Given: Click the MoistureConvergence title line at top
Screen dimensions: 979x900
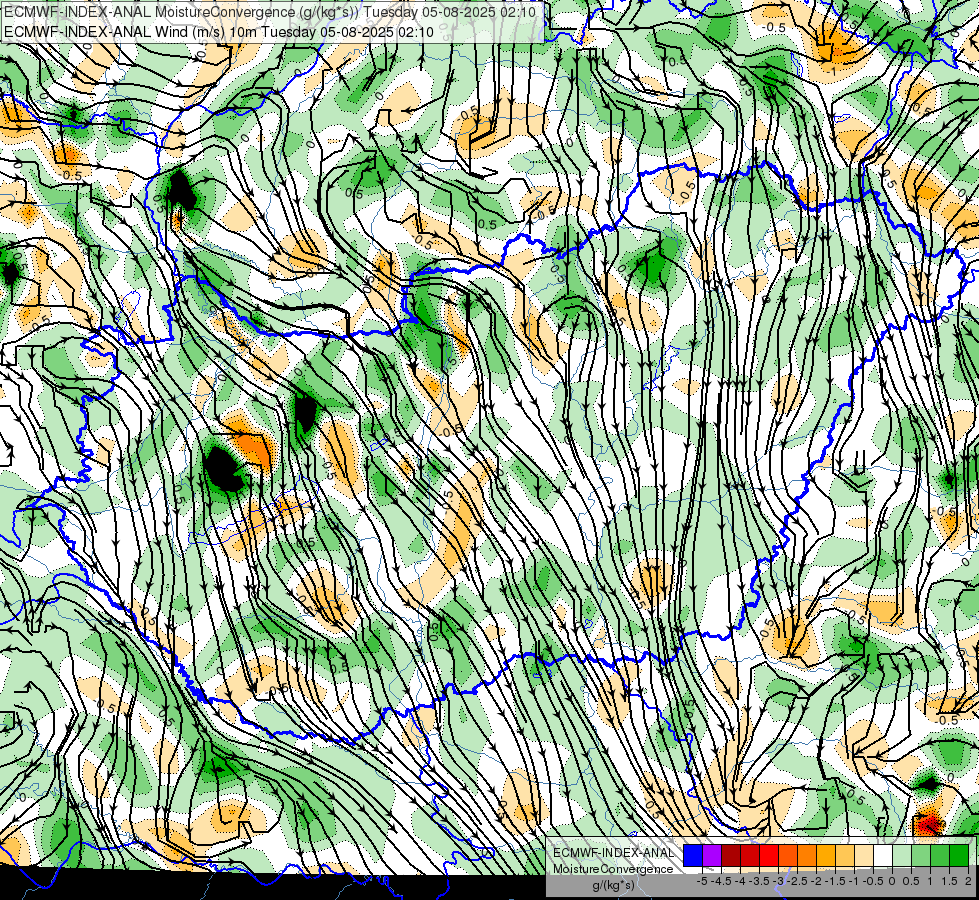Looking at the screenshot, I should coord(270,11).
